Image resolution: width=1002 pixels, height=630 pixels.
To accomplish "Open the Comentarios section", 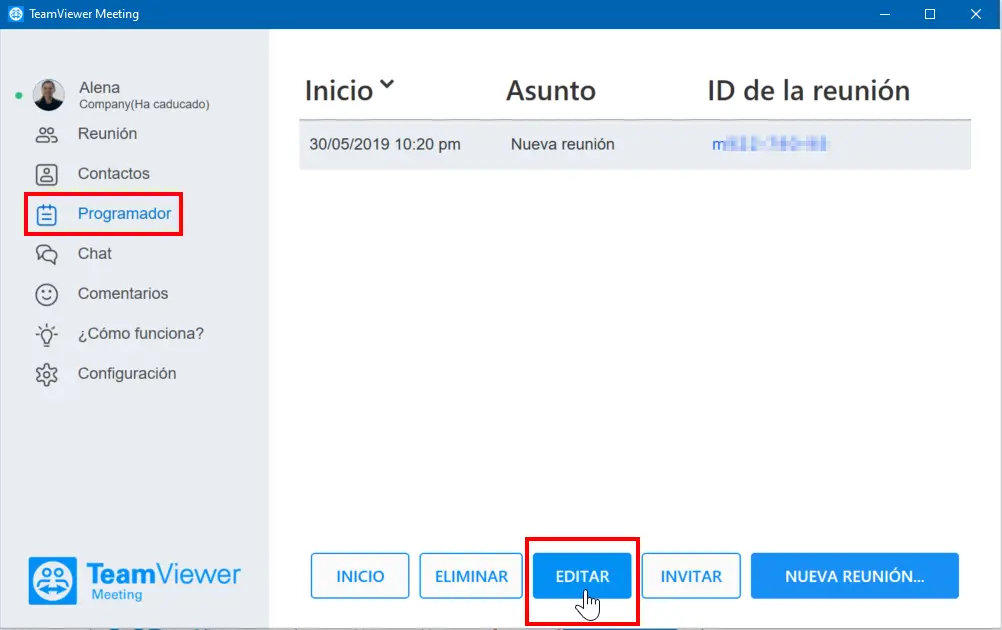I will pos(123,293).
